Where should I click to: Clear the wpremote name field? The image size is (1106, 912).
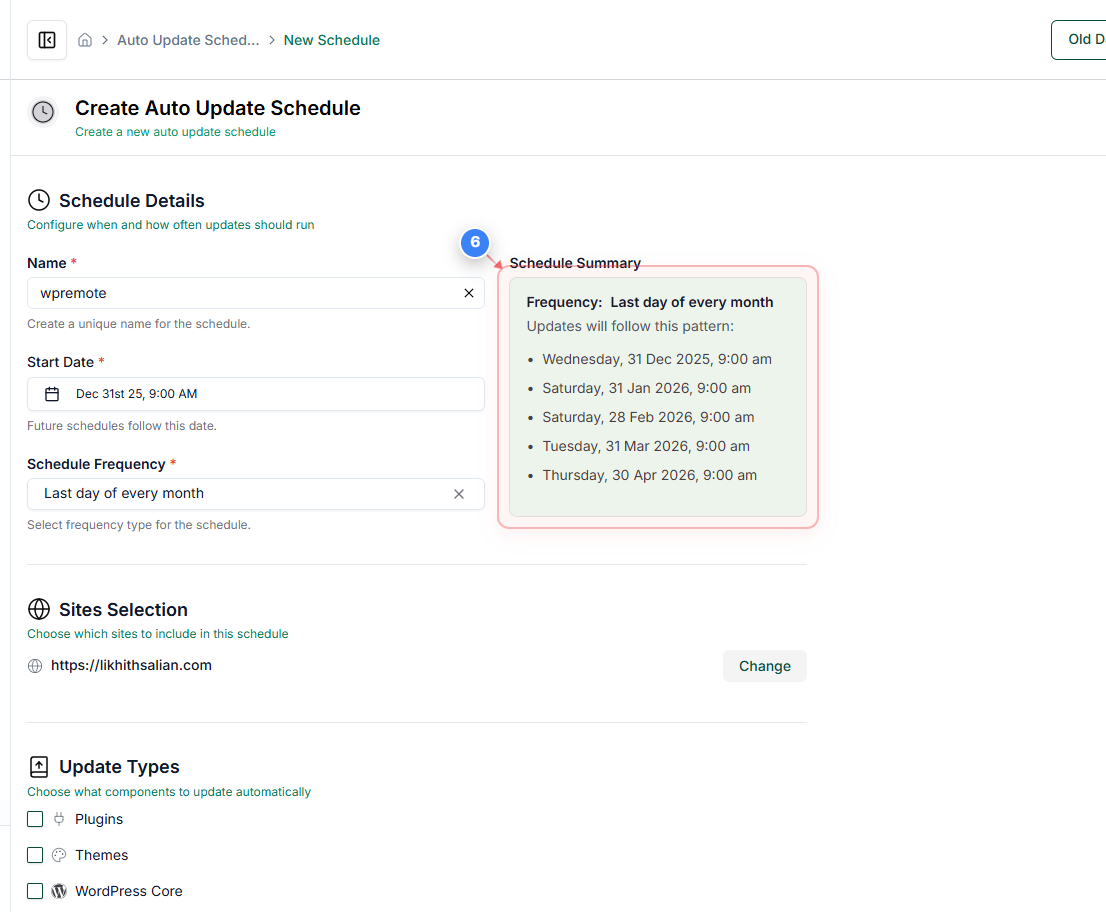tap(469, 293)
